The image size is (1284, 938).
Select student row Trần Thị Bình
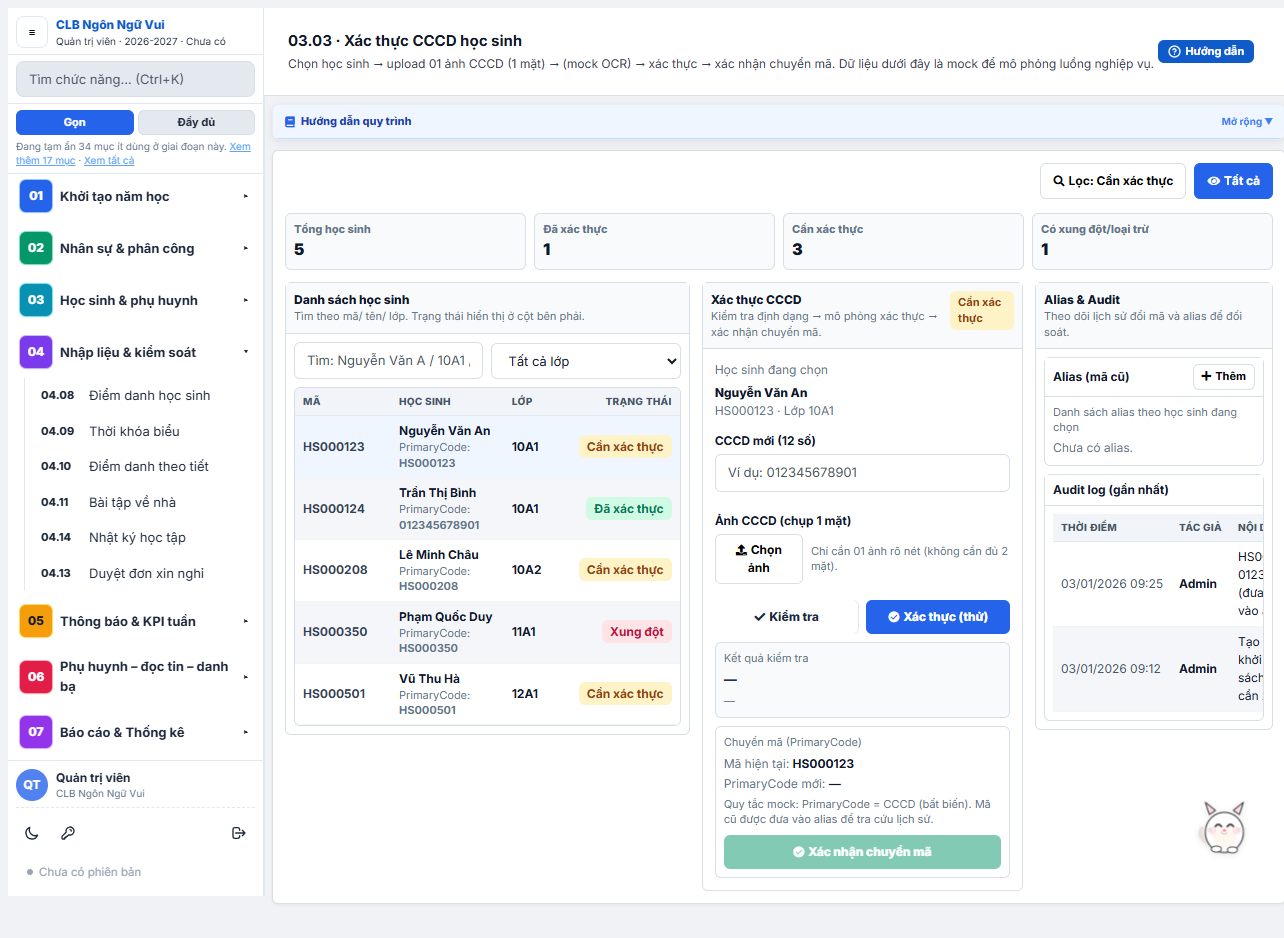(x=487, y=509)
